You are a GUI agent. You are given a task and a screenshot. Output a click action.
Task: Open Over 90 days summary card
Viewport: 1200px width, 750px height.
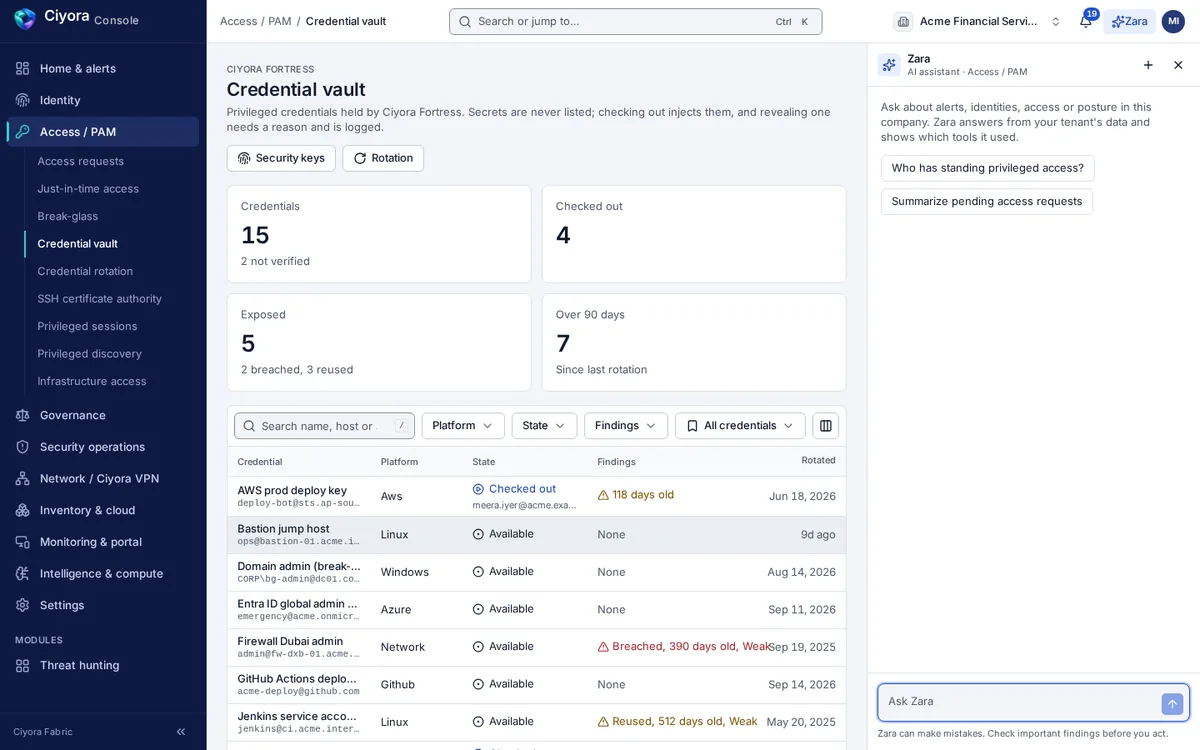click(x=694, y=342)
